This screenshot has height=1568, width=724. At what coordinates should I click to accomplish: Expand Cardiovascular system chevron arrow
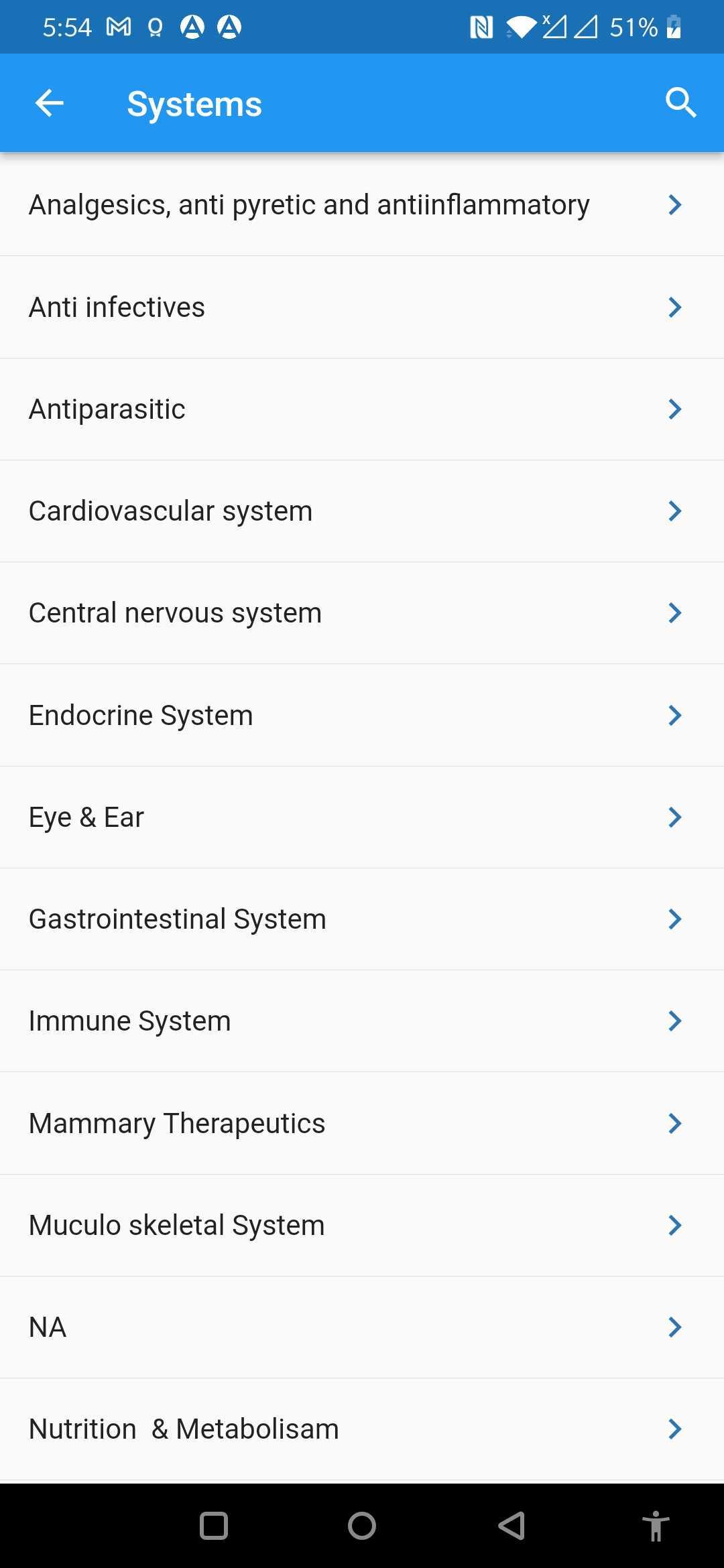click(x=674, y=511)
